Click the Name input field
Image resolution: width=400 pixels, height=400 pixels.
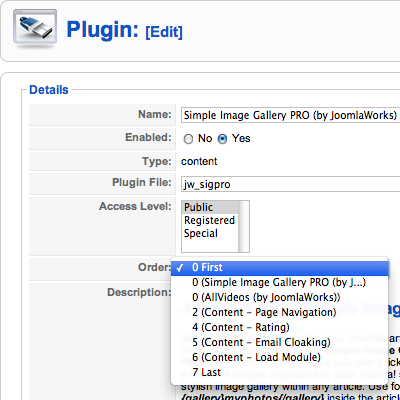290,115
